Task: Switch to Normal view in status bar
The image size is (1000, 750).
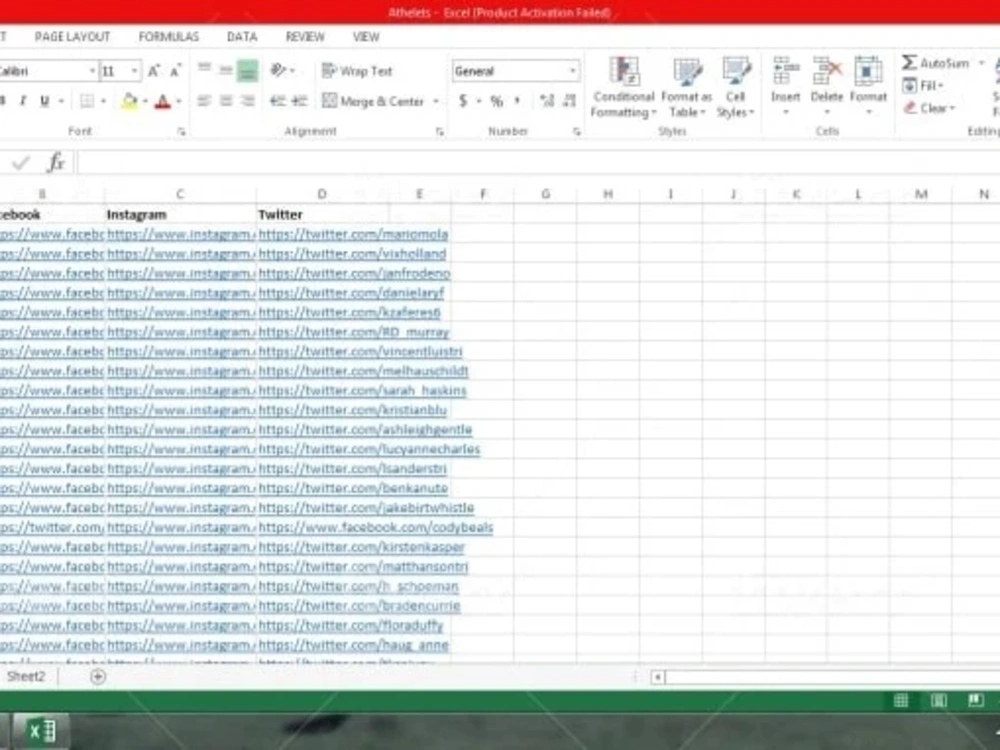Action: 901,700
